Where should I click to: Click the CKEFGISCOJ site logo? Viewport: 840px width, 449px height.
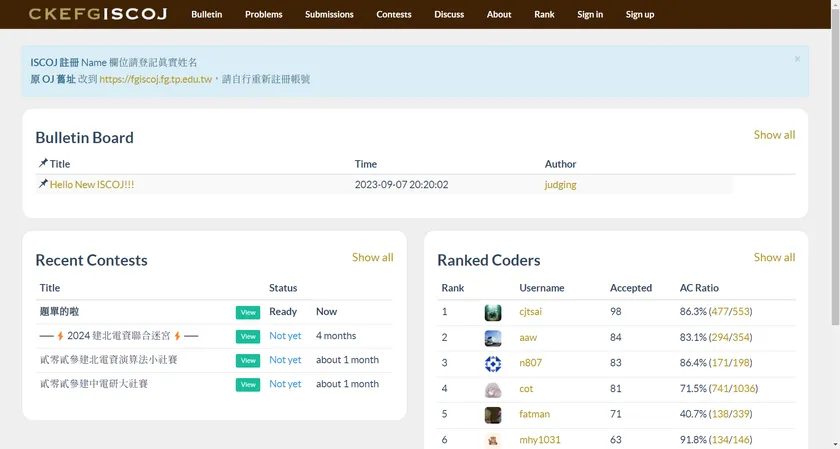click(98, 14)
